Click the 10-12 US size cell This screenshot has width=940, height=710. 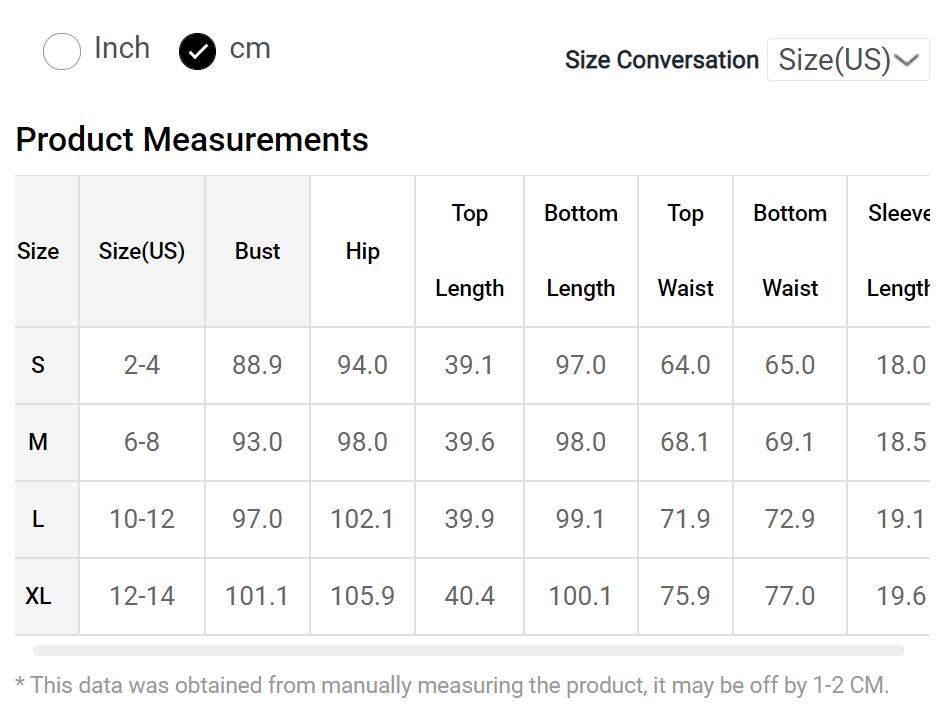[142, 519]
